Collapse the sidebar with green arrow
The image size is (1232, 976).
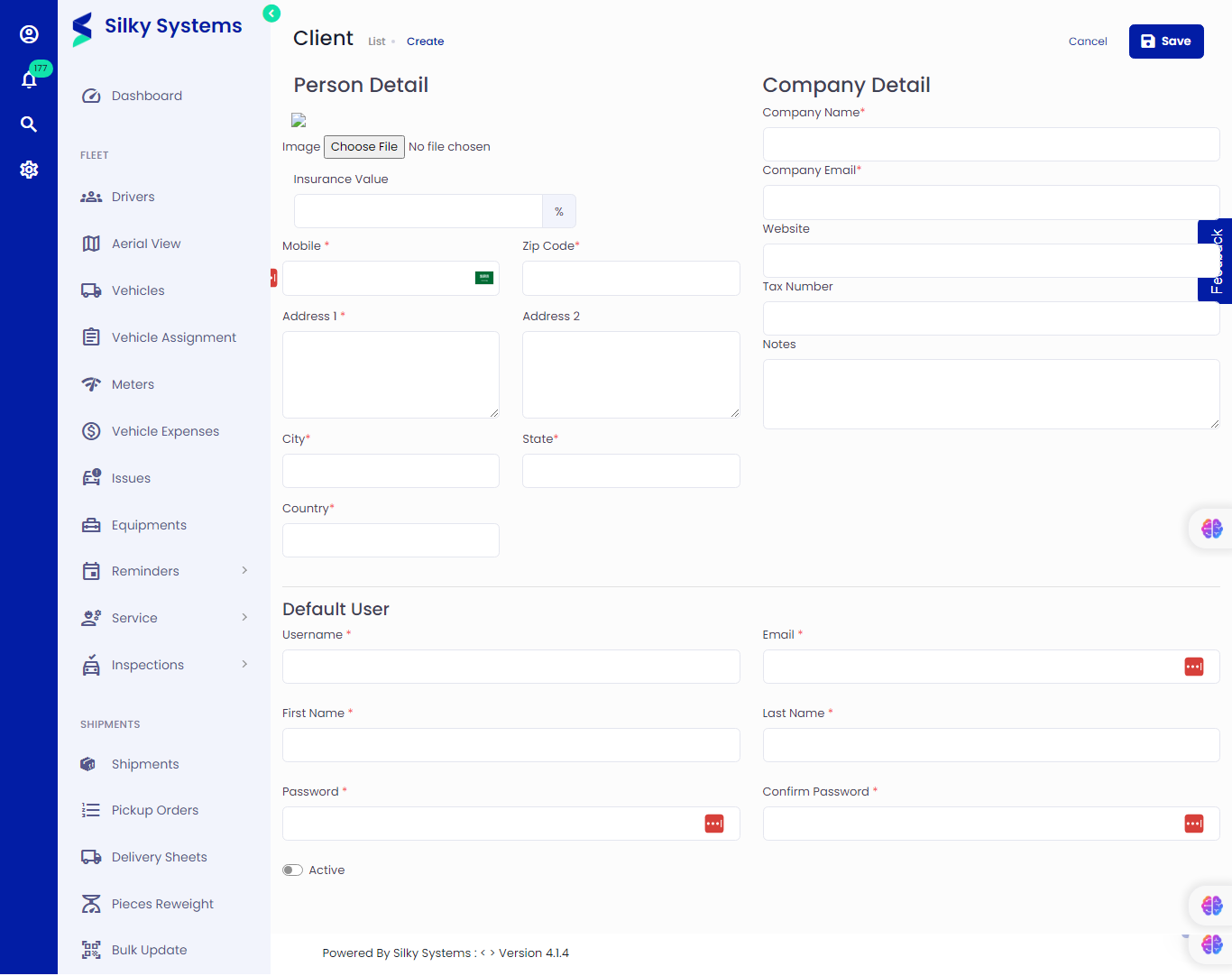pos(271,14)
